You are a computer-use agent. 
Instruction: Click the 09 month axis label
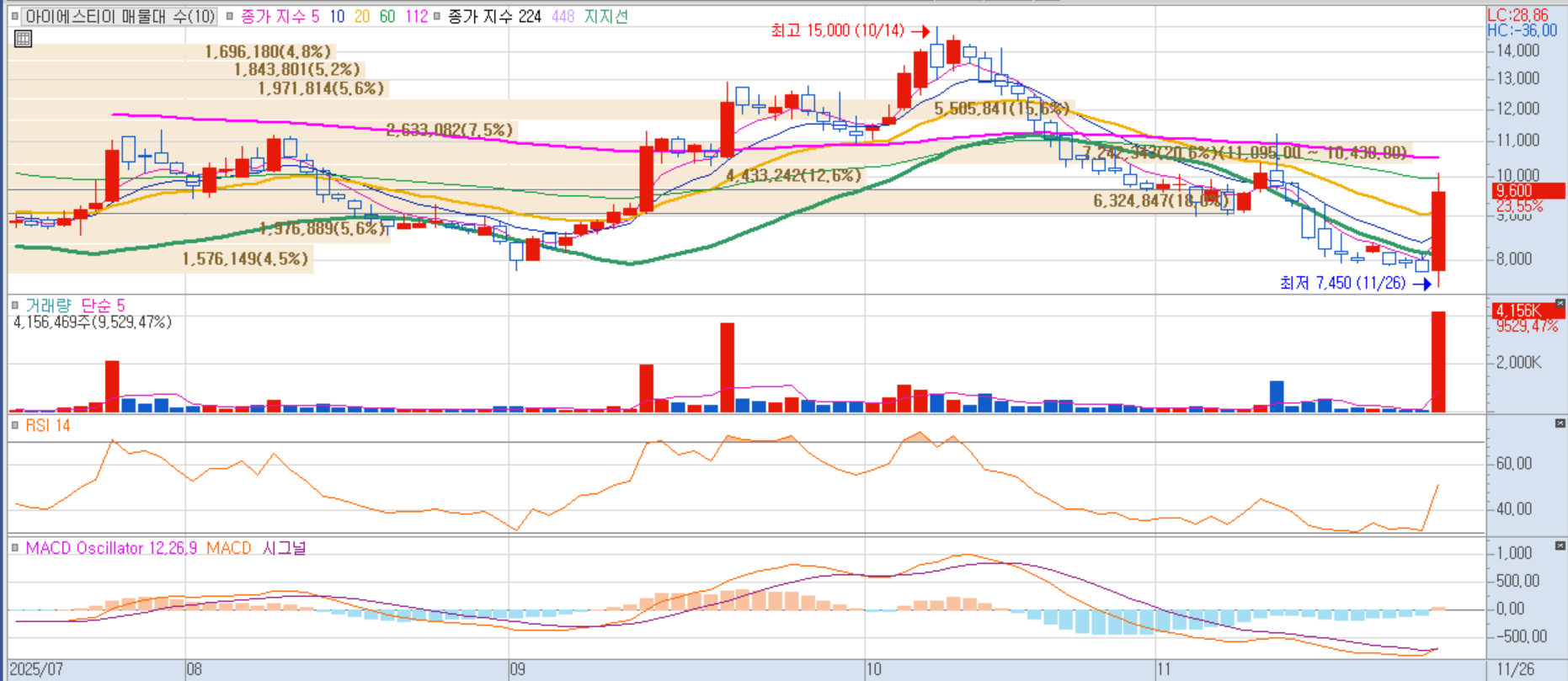pyautogui.click(x=517, y=669)
